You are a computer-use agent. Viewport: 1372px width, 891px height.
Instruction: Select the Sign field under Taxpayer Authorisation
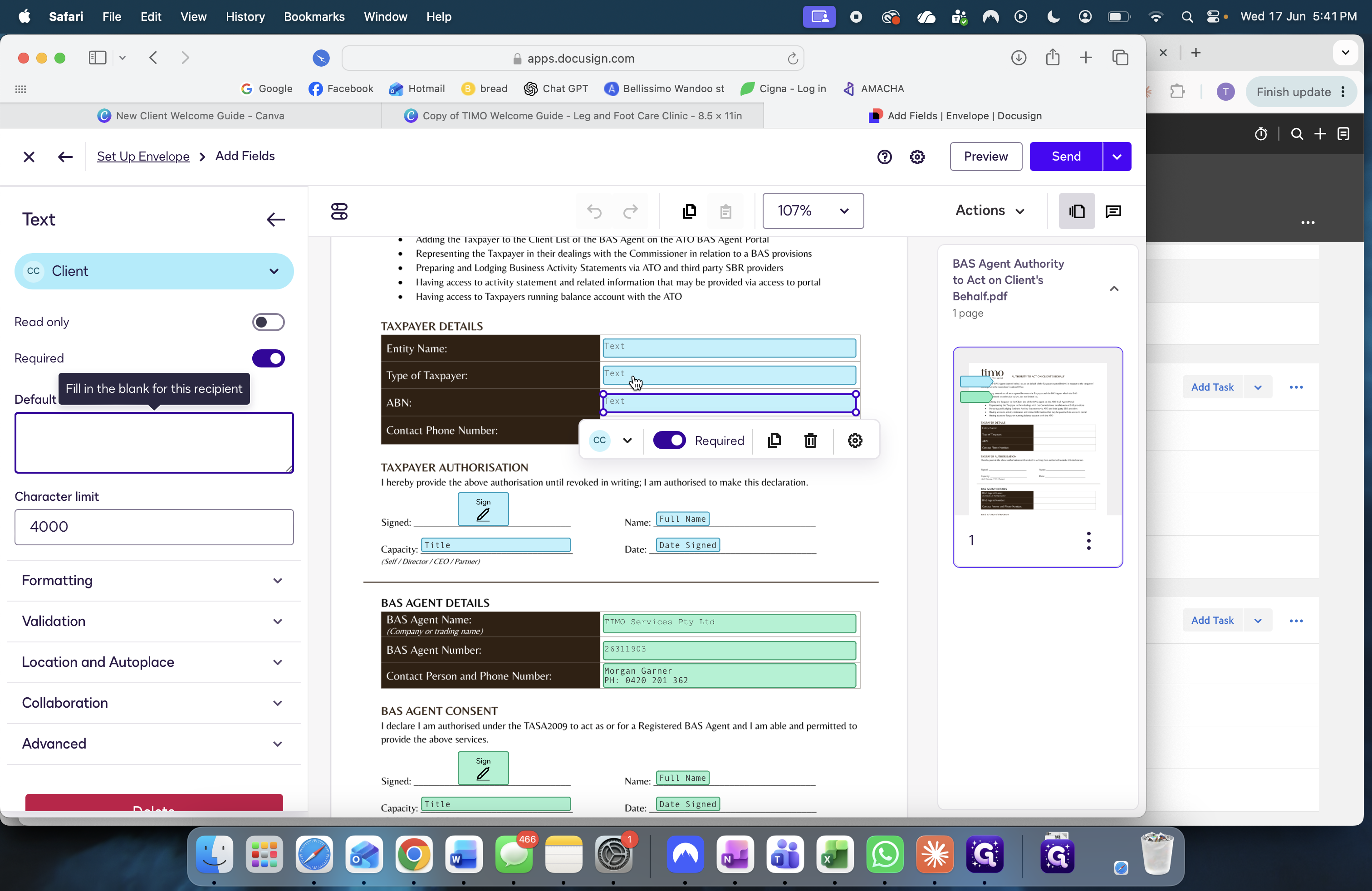(x=483, y=509)
